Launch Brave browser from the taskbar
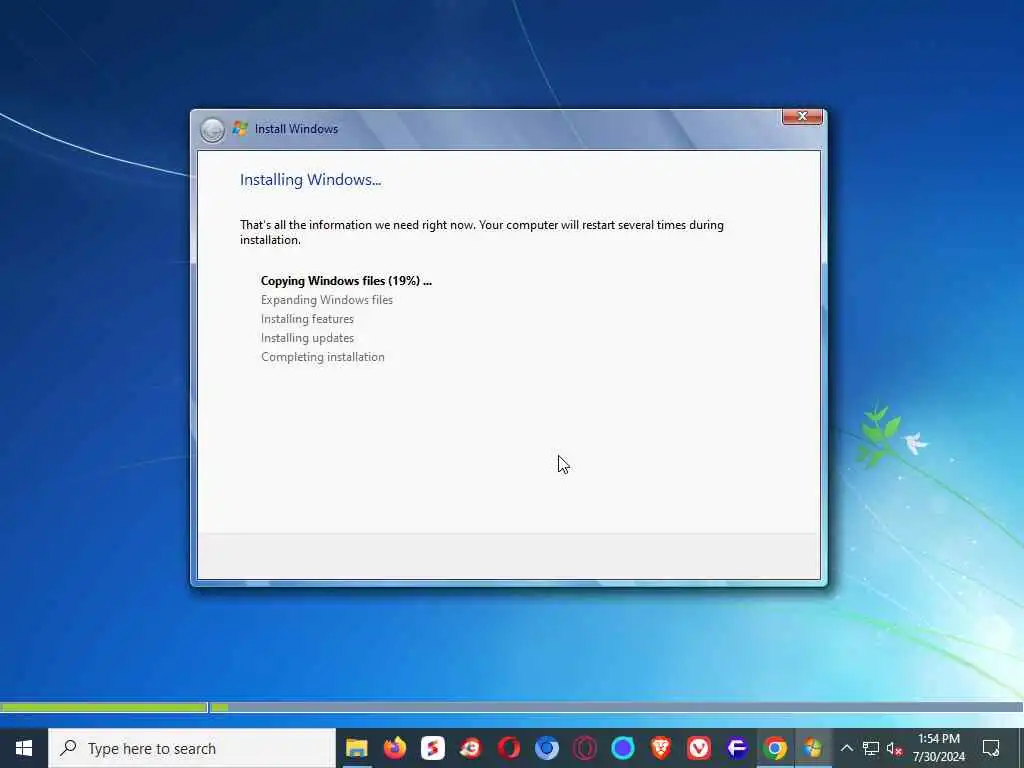The height and width of the screenshot is (768, 1024). [x=660, y=748]
